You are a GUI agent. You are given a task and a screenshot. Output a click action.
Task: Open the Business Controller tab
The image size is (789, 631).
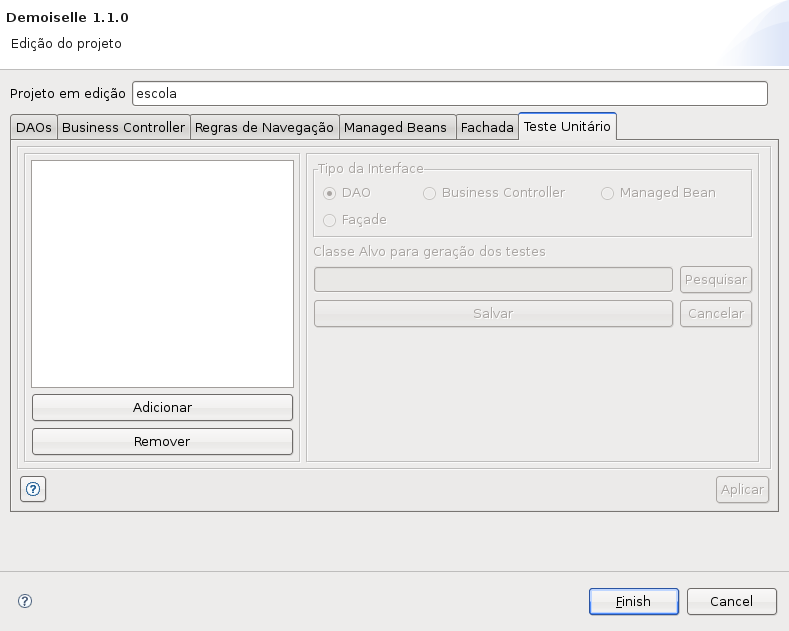tap(123, 127)
